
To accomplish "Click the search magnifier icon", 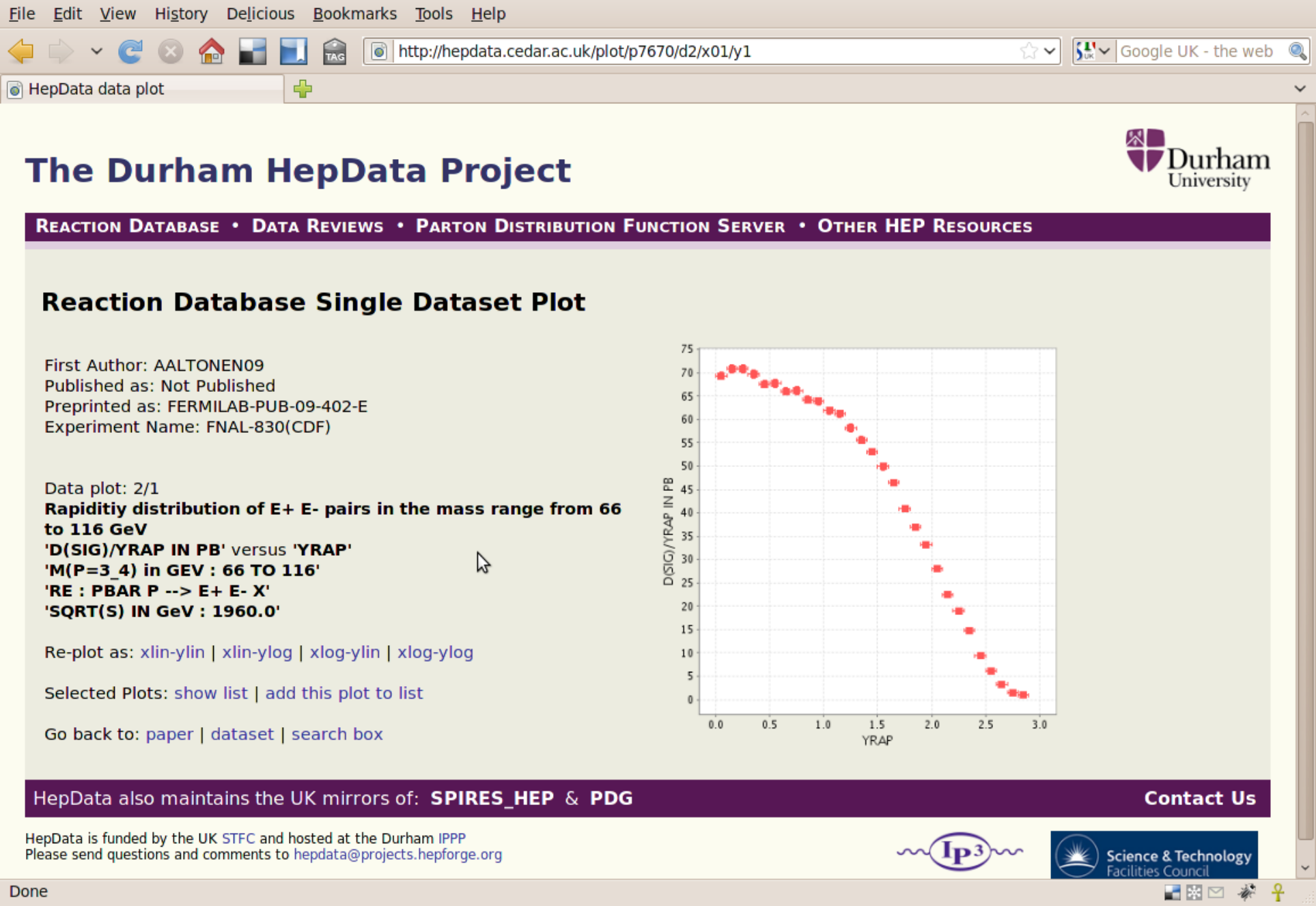I will [x=1297, y=51].
